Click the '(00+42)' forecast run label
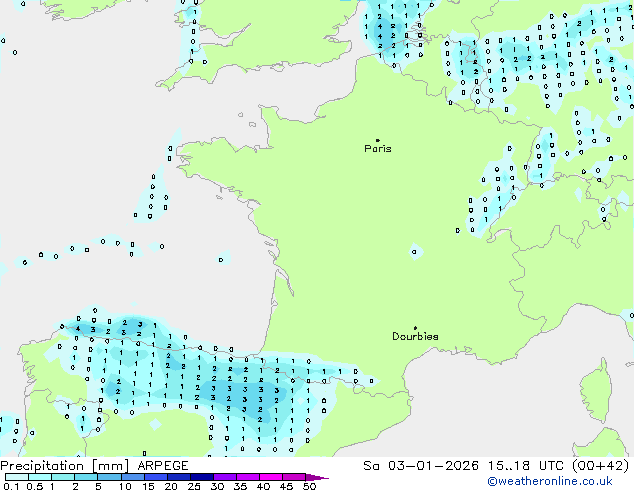This screenshot has width=634, height=490. [x=601, y=466]
